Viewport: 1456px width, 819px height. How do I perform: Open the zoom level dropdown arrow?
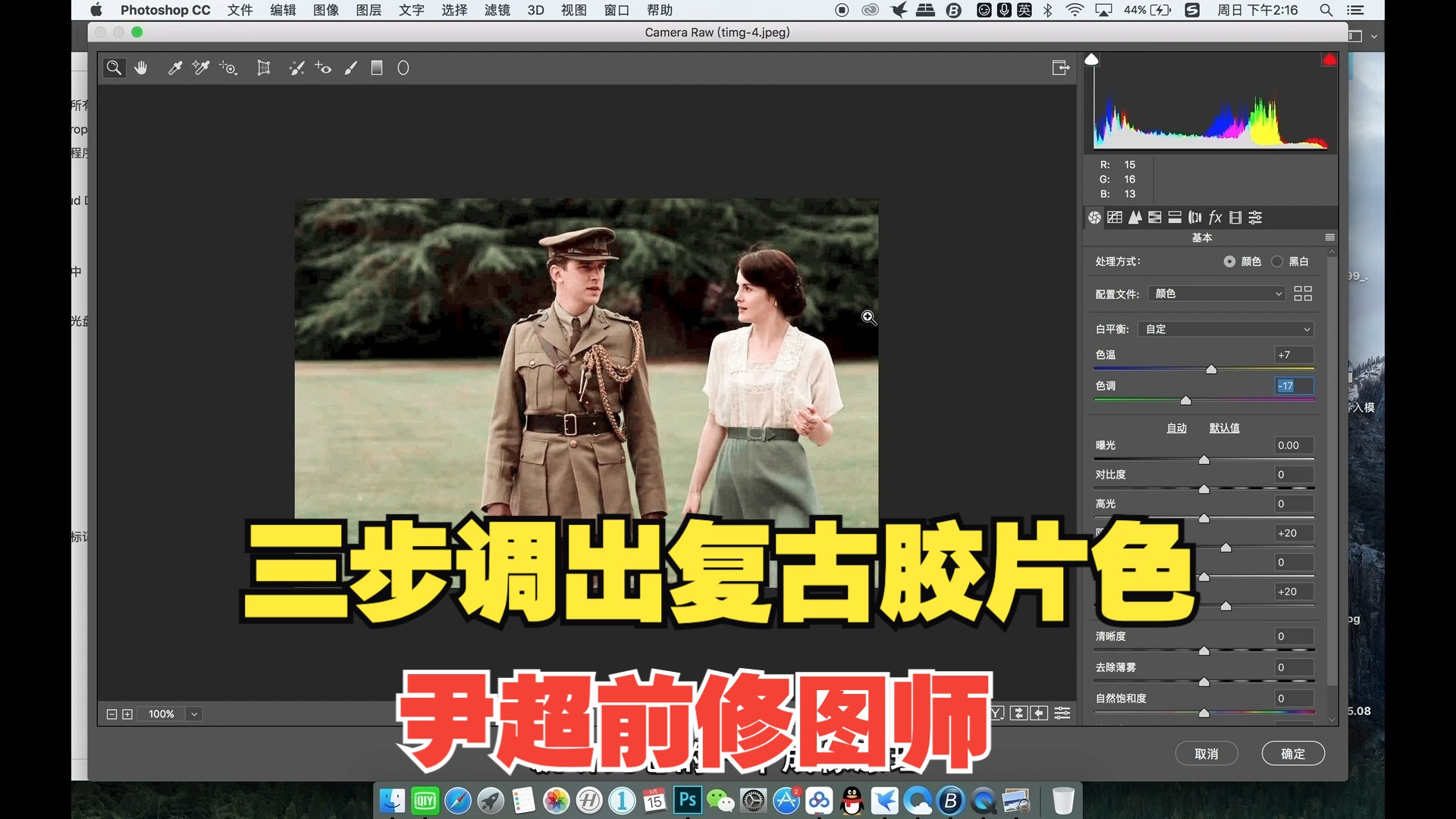(x=194, y=714)
